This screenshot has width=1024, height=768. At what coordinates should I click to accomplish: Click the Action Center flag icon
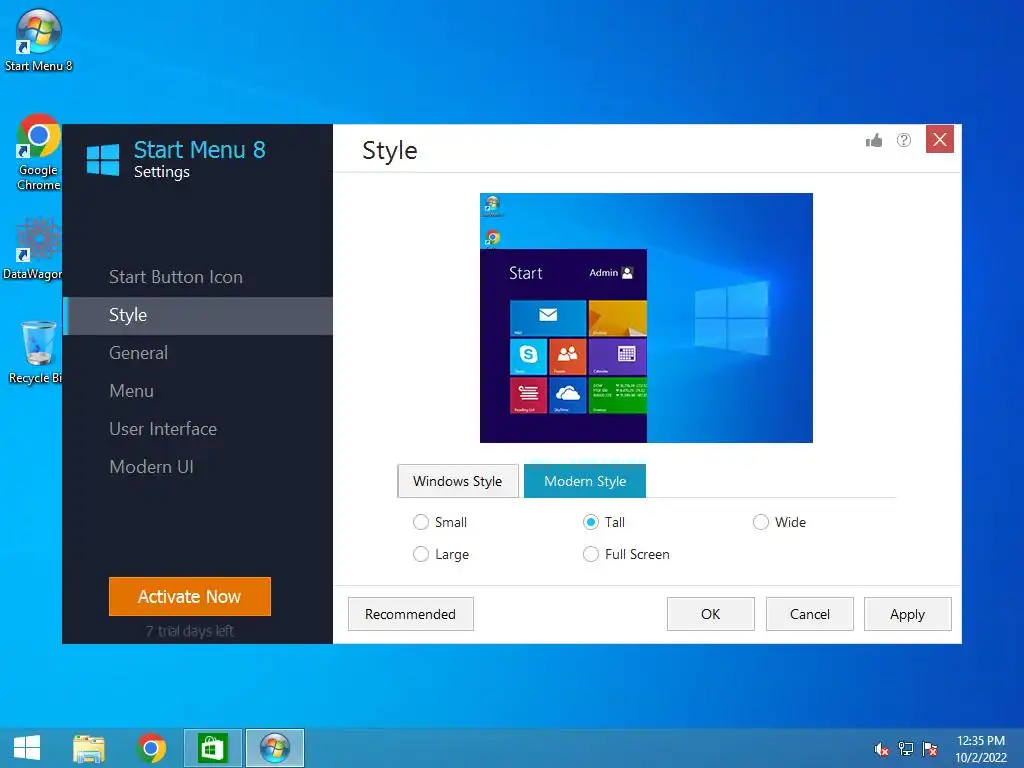[930, 749]
